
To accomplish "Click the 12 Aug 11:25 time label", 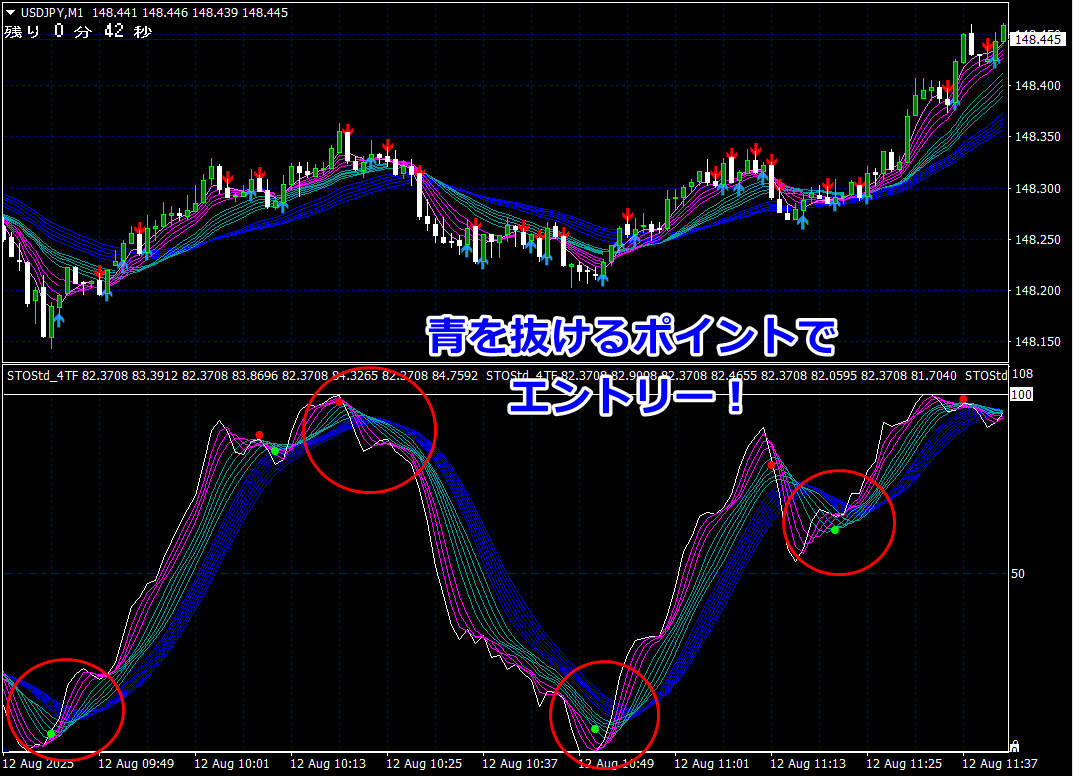I will coord(904,764).
